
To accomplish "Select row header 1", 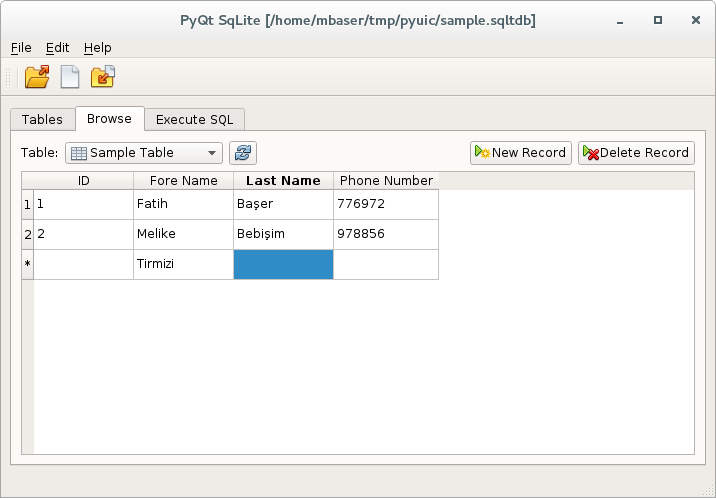I will [x=27, y=204].
